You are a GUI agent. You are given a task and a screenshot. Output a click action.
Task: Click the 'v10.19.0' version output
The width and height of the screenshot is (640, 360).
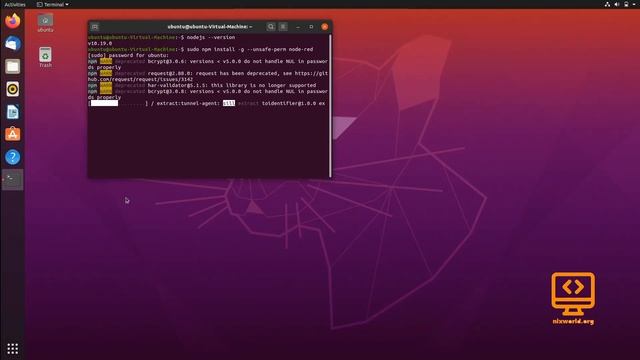click(x=100, y=43)
